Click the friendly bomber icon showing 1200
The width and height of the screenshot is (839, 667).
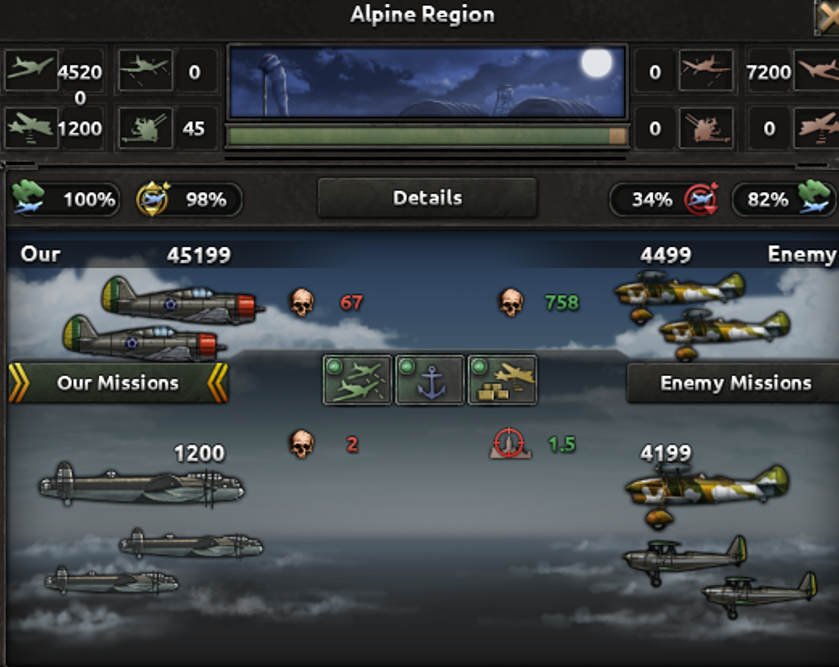32,128
